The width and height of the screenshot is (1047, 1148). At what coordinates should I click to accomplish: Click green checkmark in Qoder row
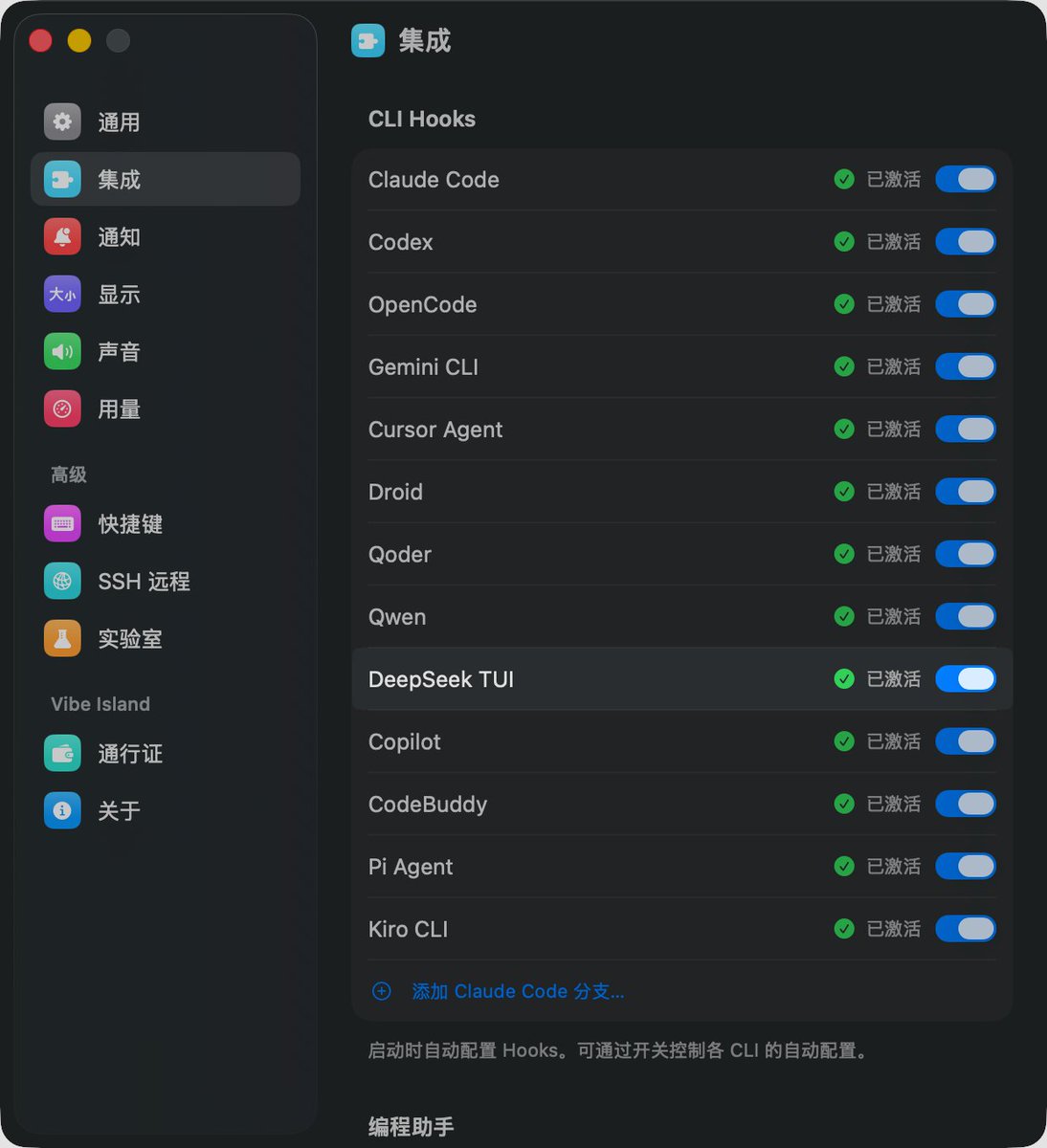click(844, 554)
